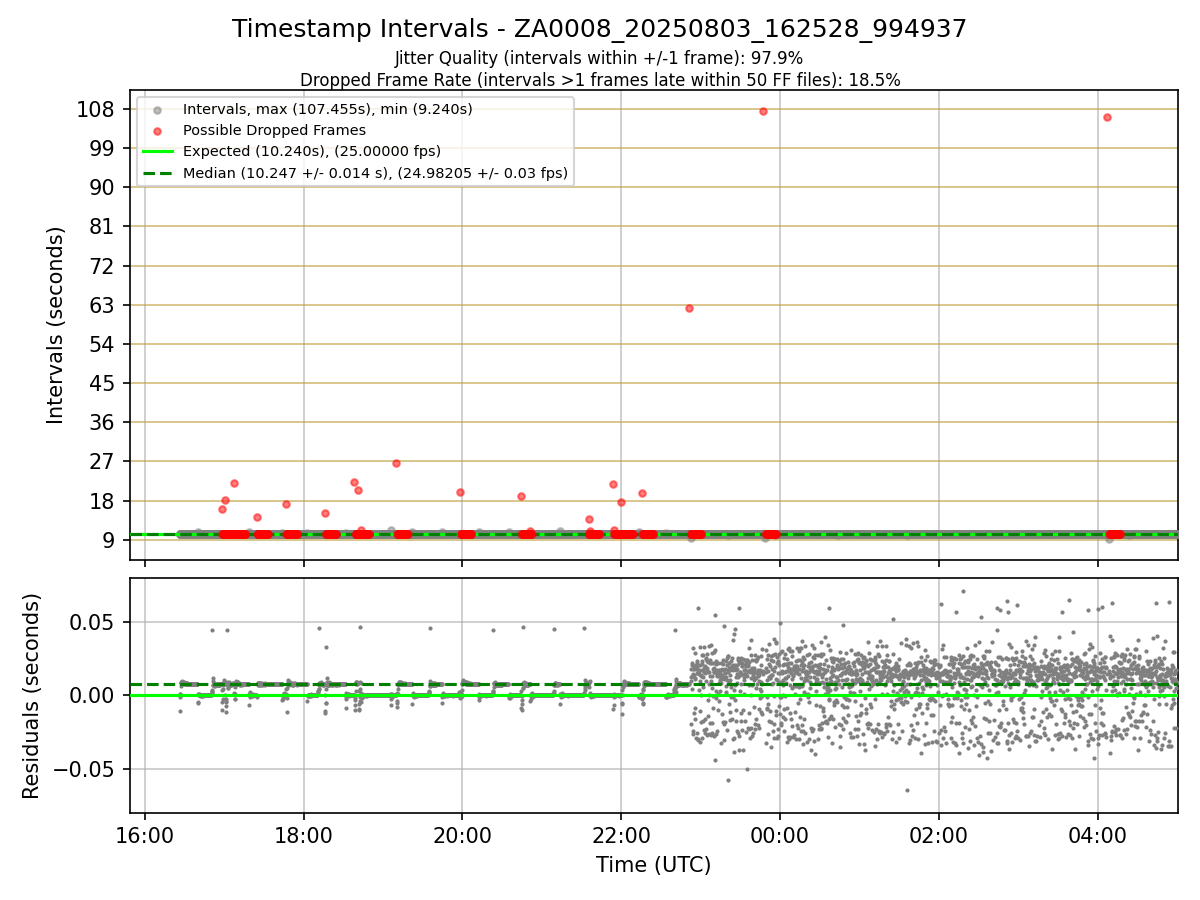Image resolution: width=1200 pixels, height=900 pixels.
Task: Click x-axis tick label 20:00
Action: (x=462, y=834)
